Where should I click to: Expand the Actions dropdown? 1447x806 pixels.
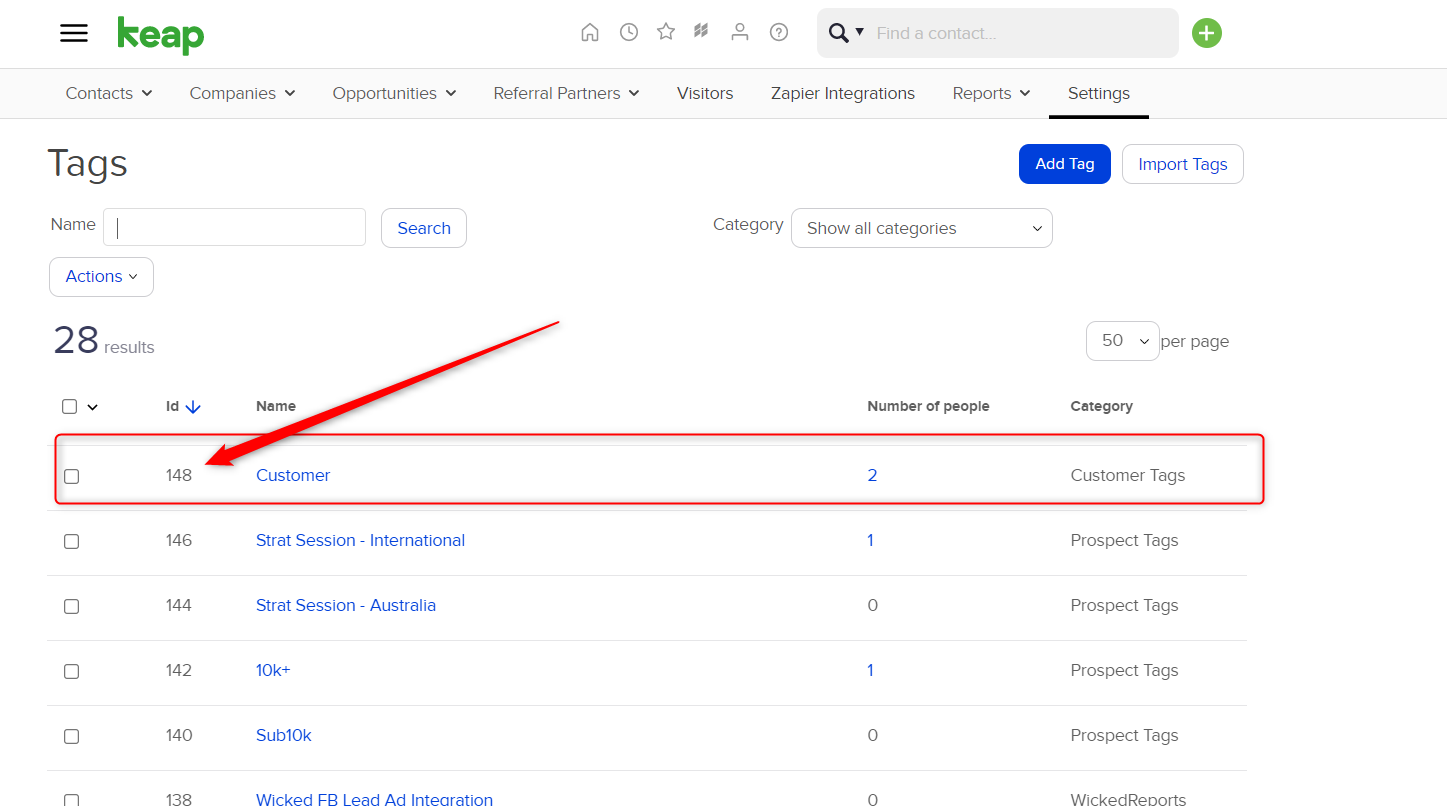(x=101, y=277)
